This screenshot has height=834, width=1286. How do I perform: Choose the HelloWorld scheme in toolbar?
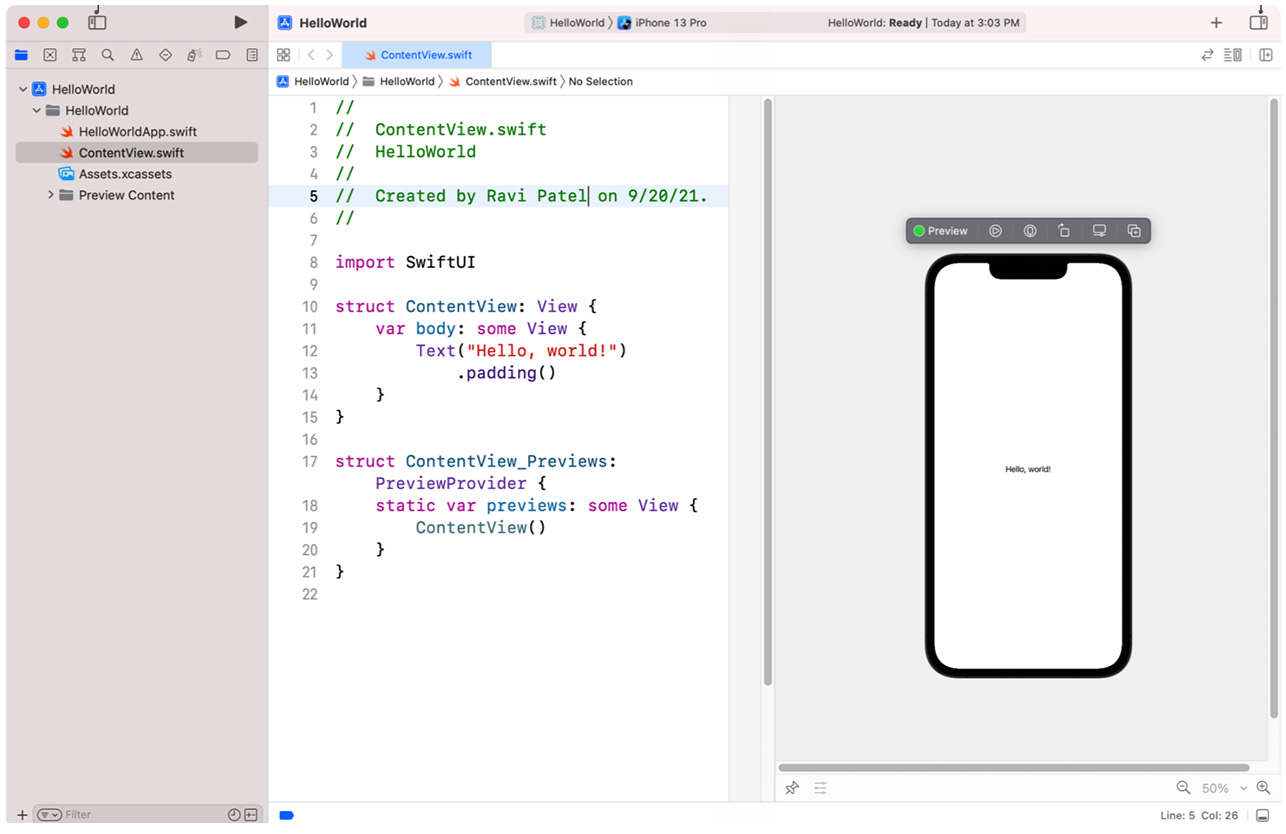tap(568, 22)
